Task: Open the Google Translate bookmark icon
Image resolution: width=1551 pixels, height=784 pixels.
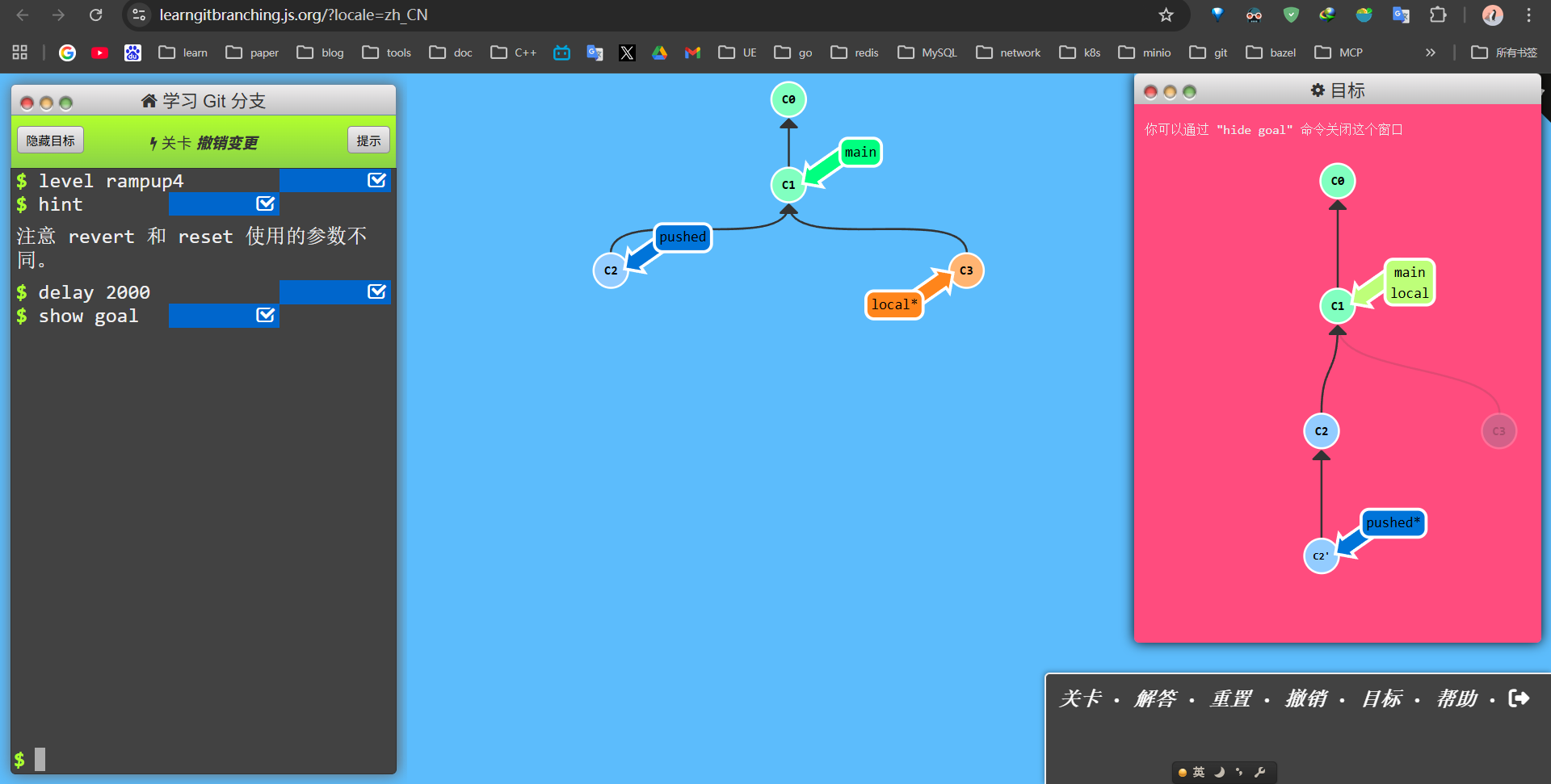Action: (595, 52)
